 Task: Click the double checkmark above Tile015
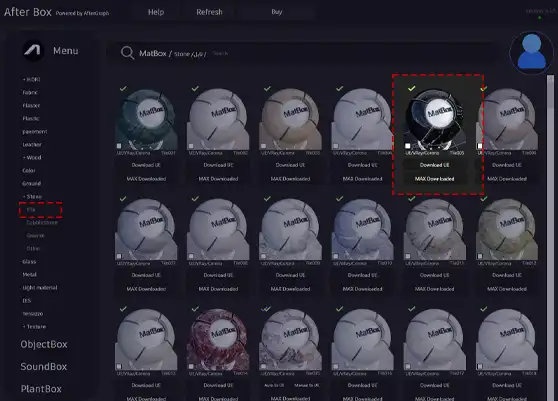266,309
